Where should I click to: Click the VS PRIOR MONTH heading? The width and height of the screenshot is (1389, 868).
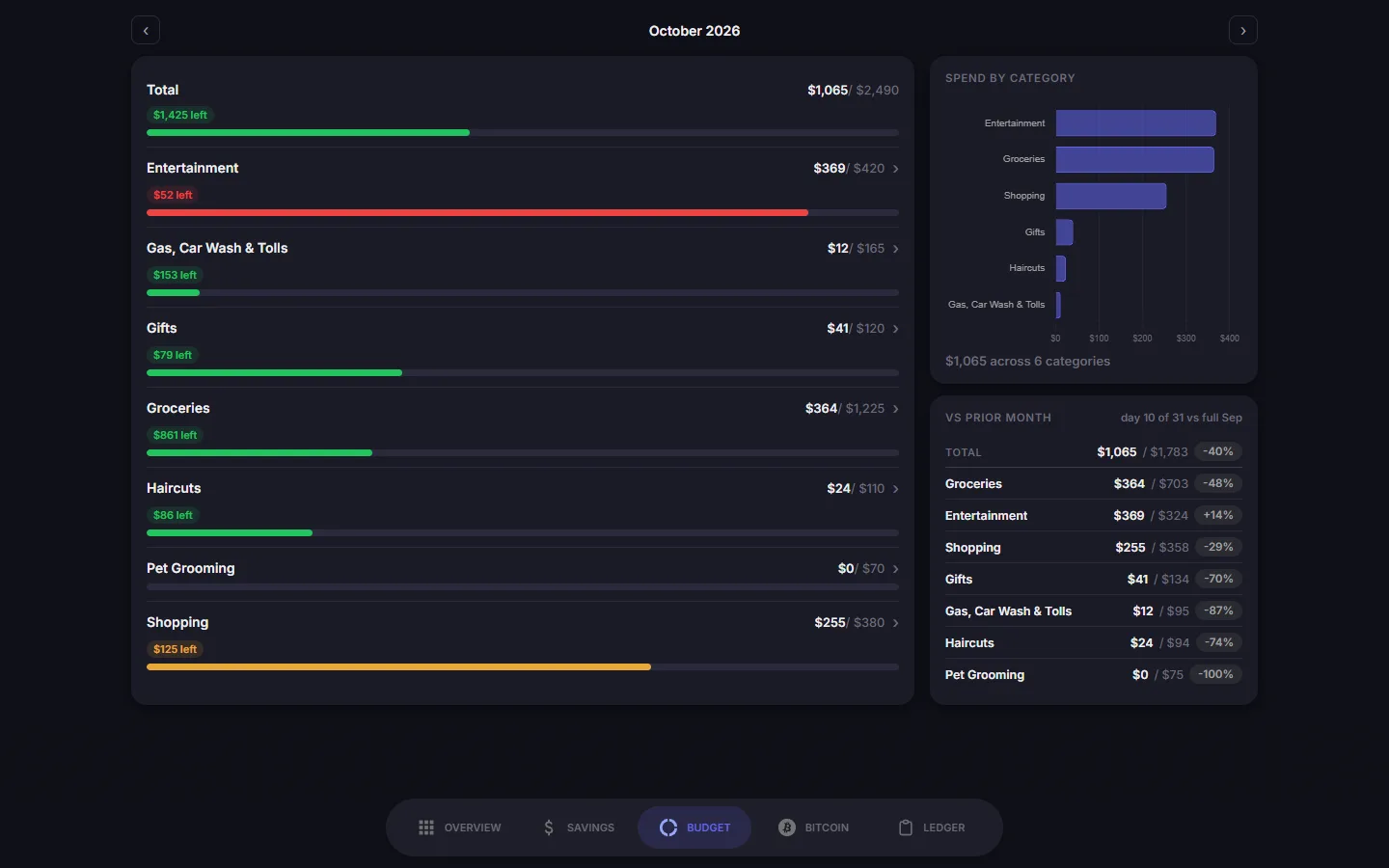(x=998, y=418)
